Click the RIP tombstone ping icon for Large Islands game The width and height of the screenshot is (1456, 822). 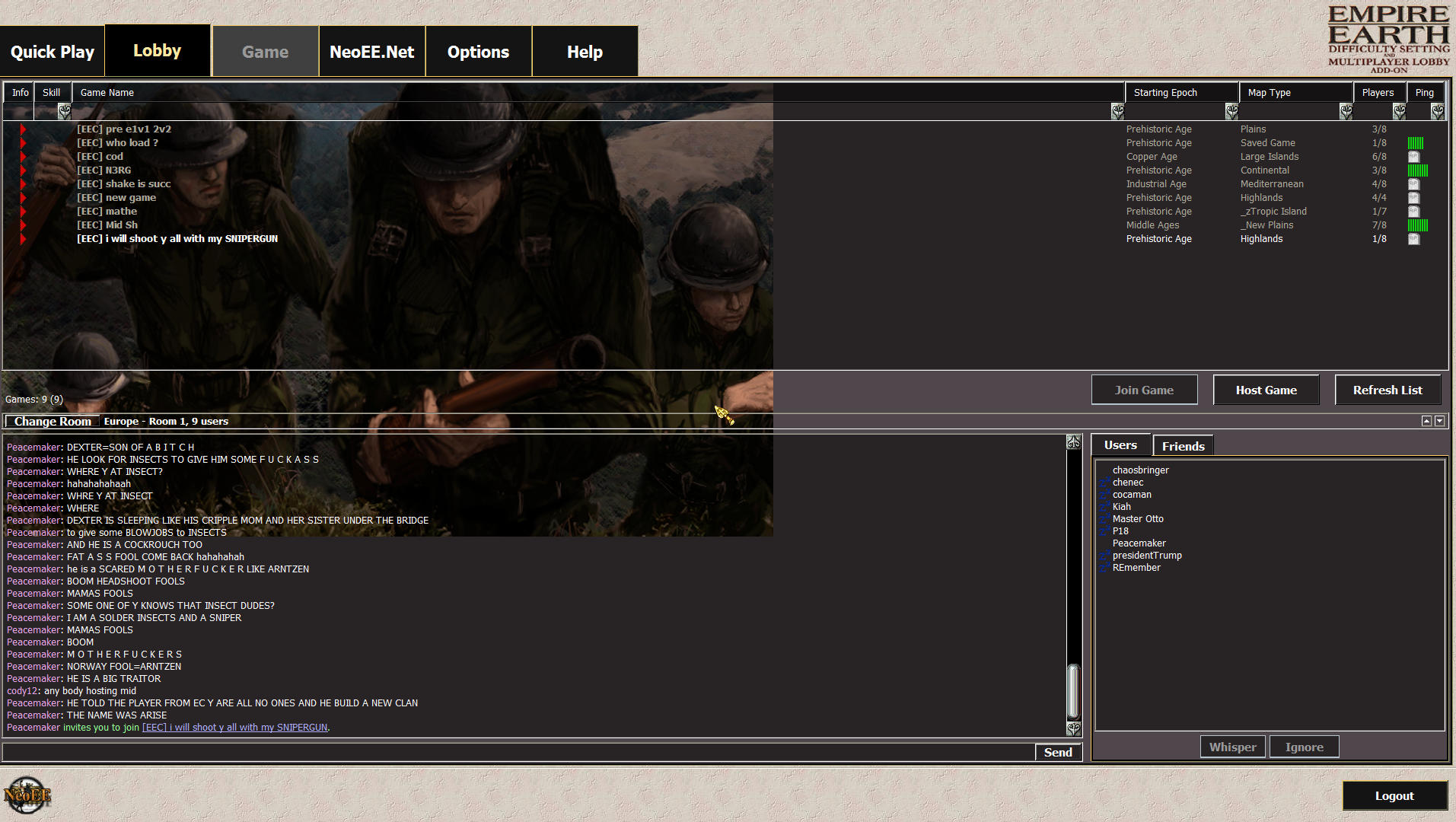pos(1413,157)
